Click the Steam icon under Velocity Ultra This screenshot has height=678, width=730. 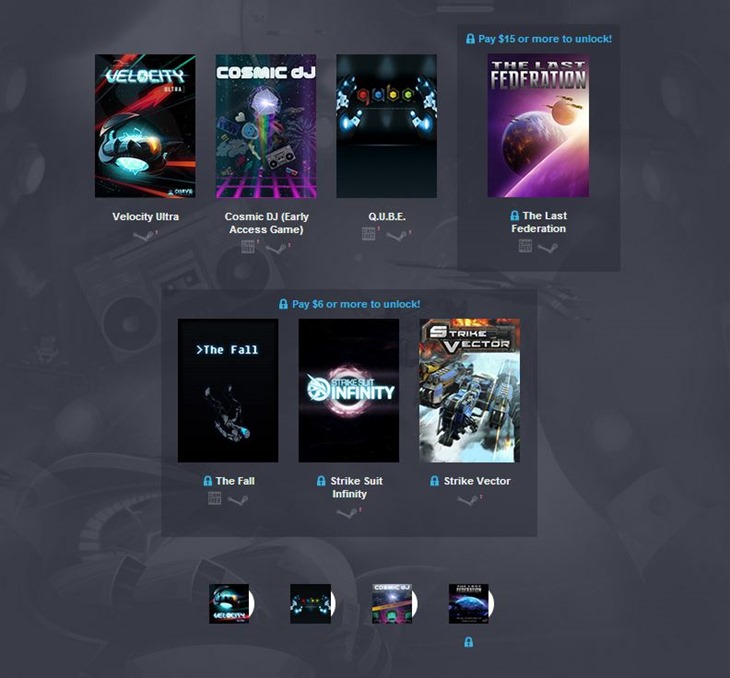[x=142, y=236]
